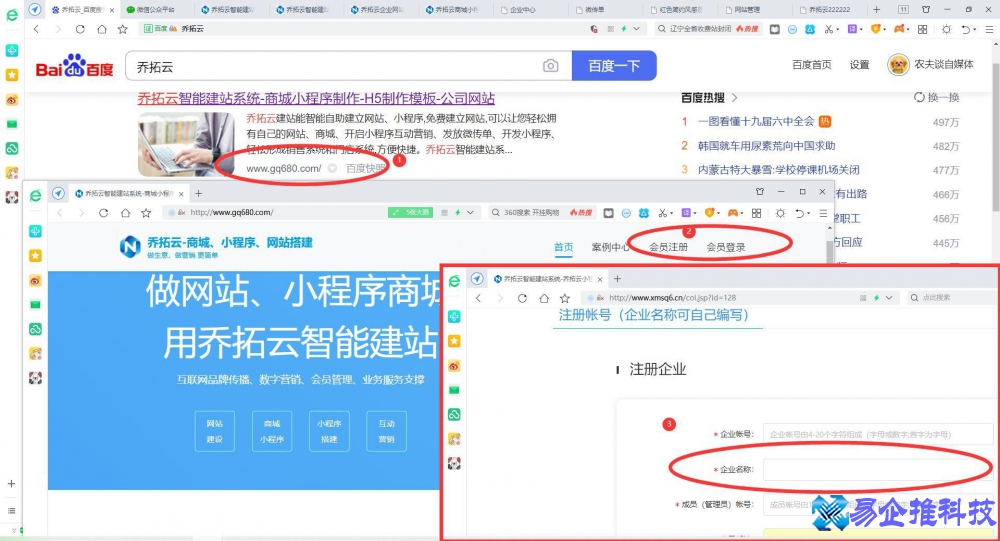Click the home icon in xmsq6.cn window toolbar
The width and height of the screenshot is (1000, 541).
(543, 298)
